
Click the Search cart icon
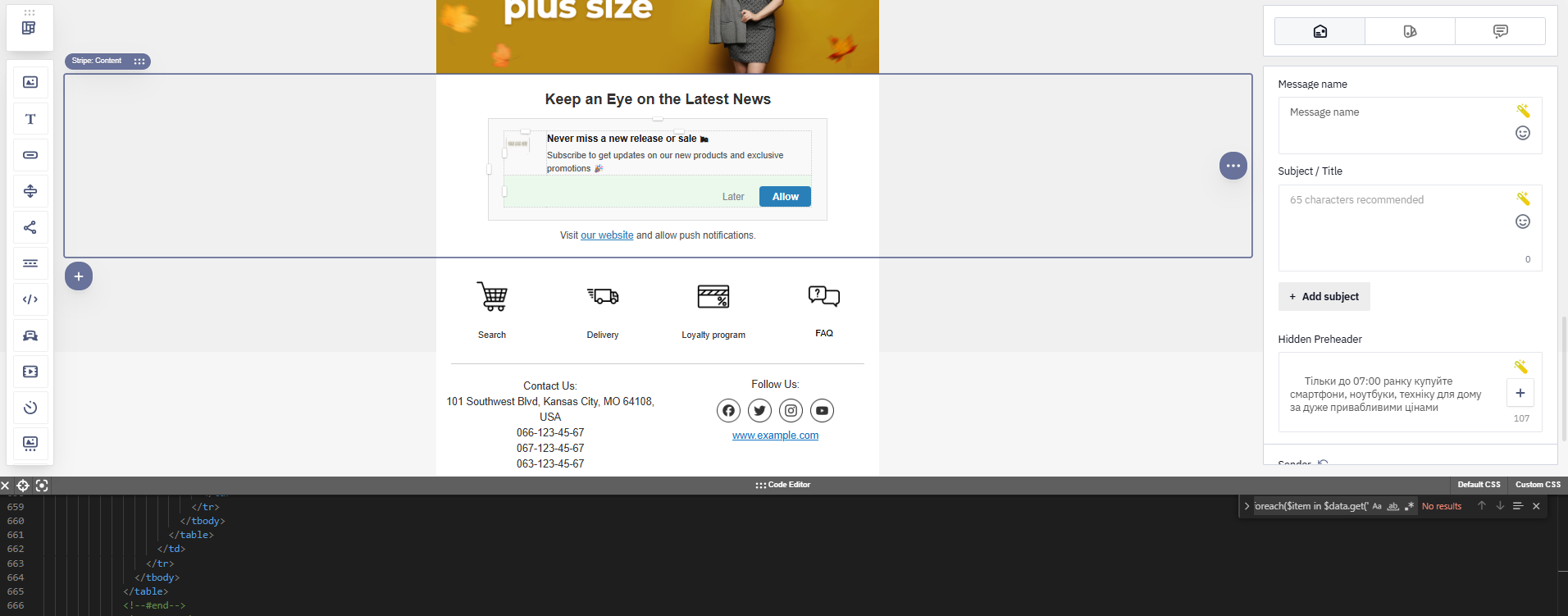(x=492, y=297)
